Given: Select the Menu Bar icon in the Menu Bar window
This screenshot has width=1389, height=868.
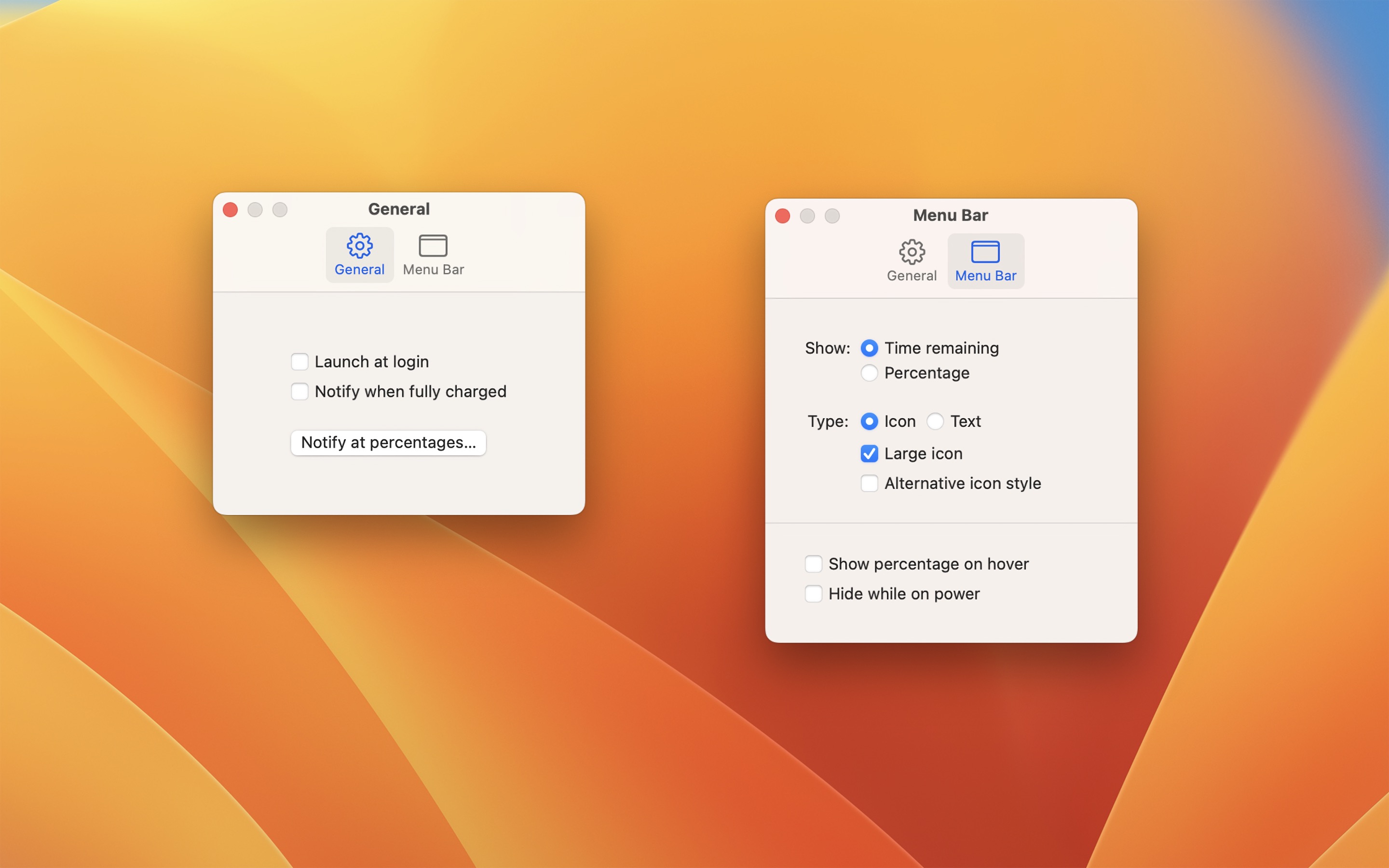Looking at the screenshot, I should tap(985, 259).
